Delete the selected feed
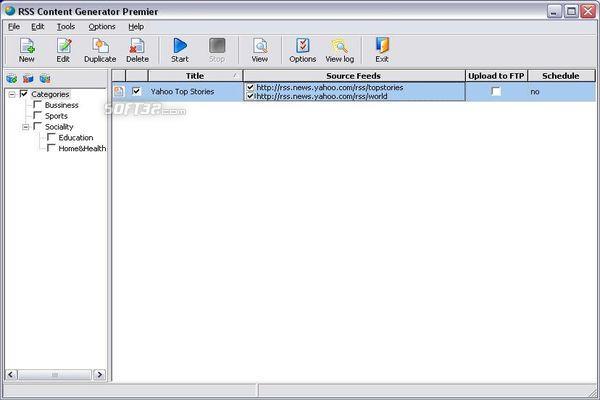This screenshot has width=600, height=400. click(x=137, y=50)
